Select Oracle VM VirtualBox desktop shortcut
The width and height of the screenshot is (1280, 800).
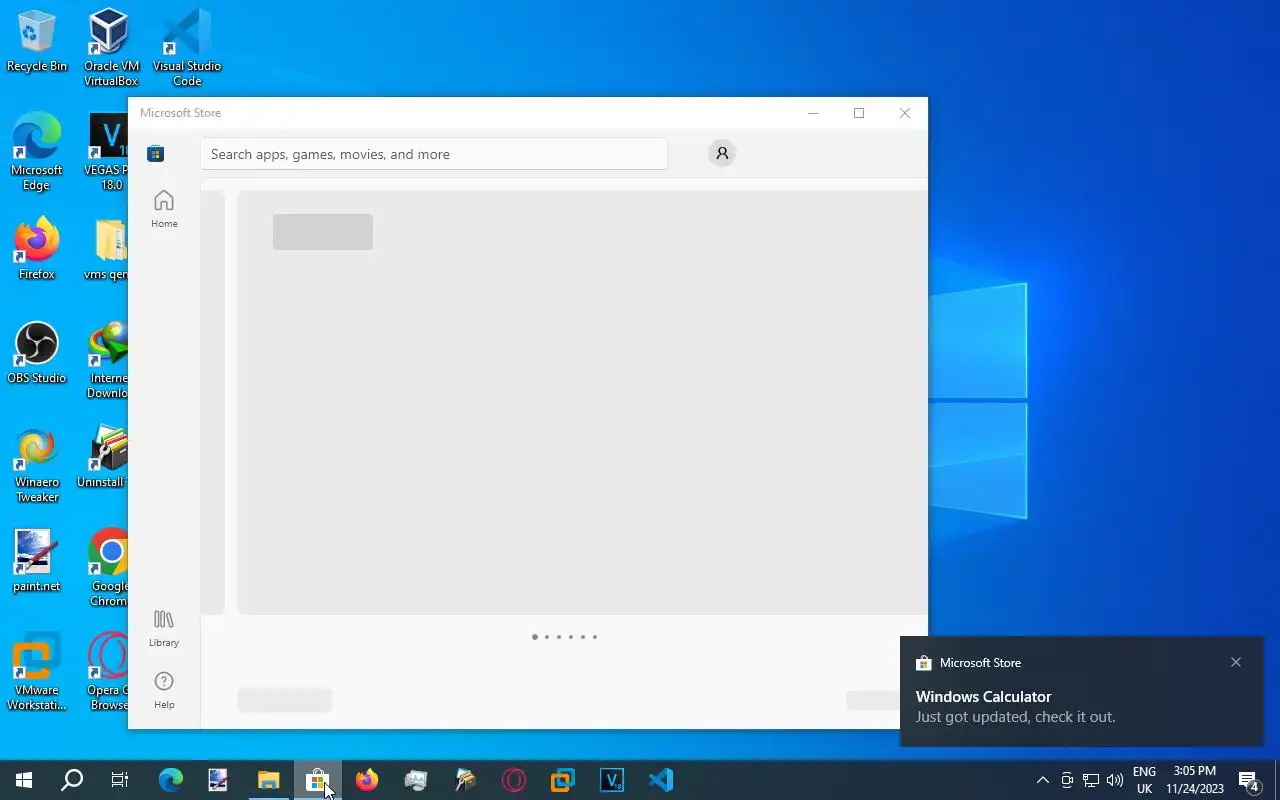(111, 47)
